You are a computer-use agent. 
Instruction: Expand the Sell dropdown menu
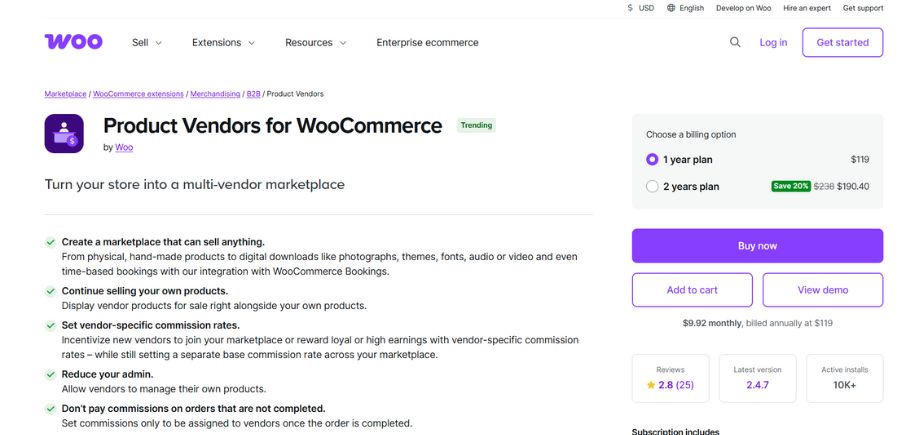tap(147, 43)
